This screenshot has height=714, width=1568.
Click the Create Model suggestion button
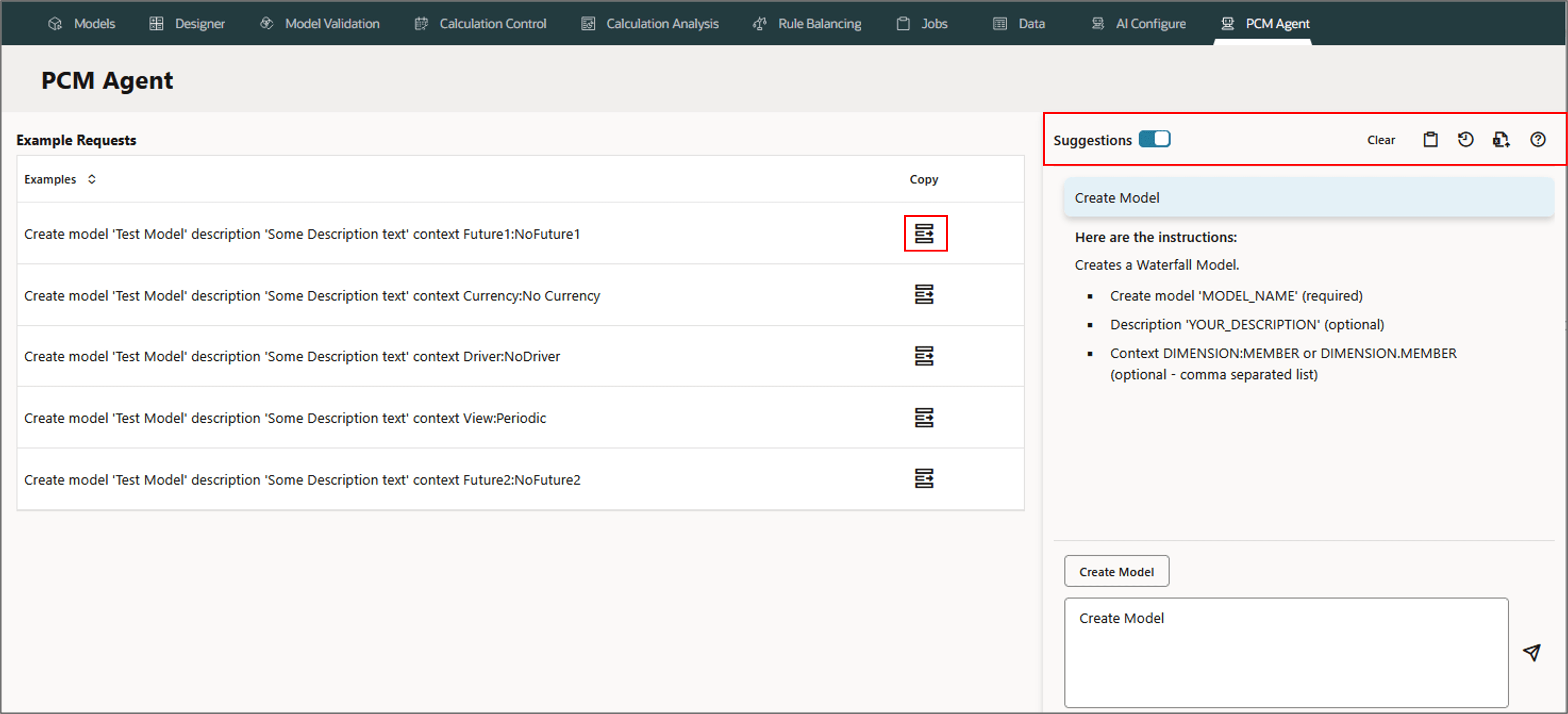[1116, 572]
